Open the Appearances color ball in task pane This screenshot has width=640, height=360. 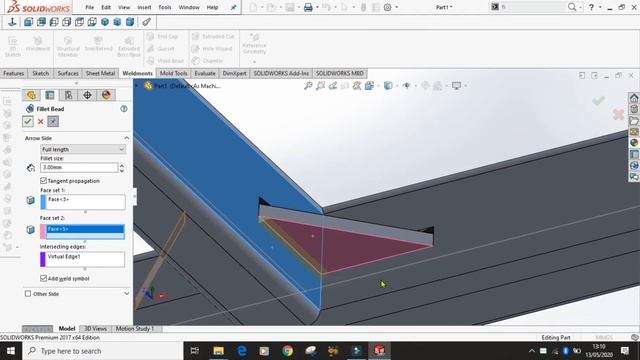[x=634, y=142]
